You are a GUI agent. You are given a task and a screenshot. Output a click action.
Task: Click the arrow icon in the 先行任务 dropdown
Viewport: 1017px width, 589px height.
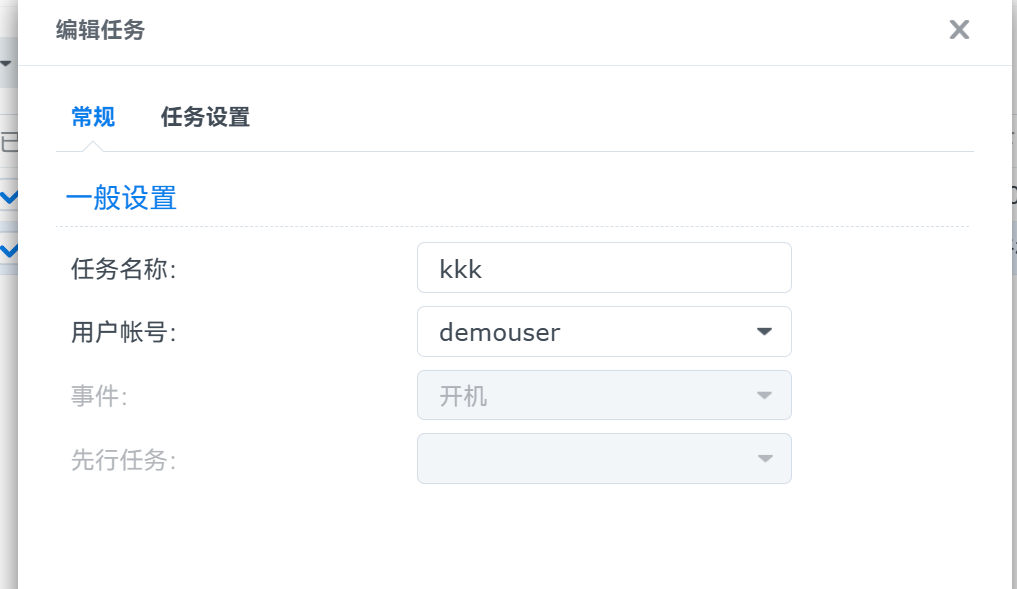(x=764, y=459)
